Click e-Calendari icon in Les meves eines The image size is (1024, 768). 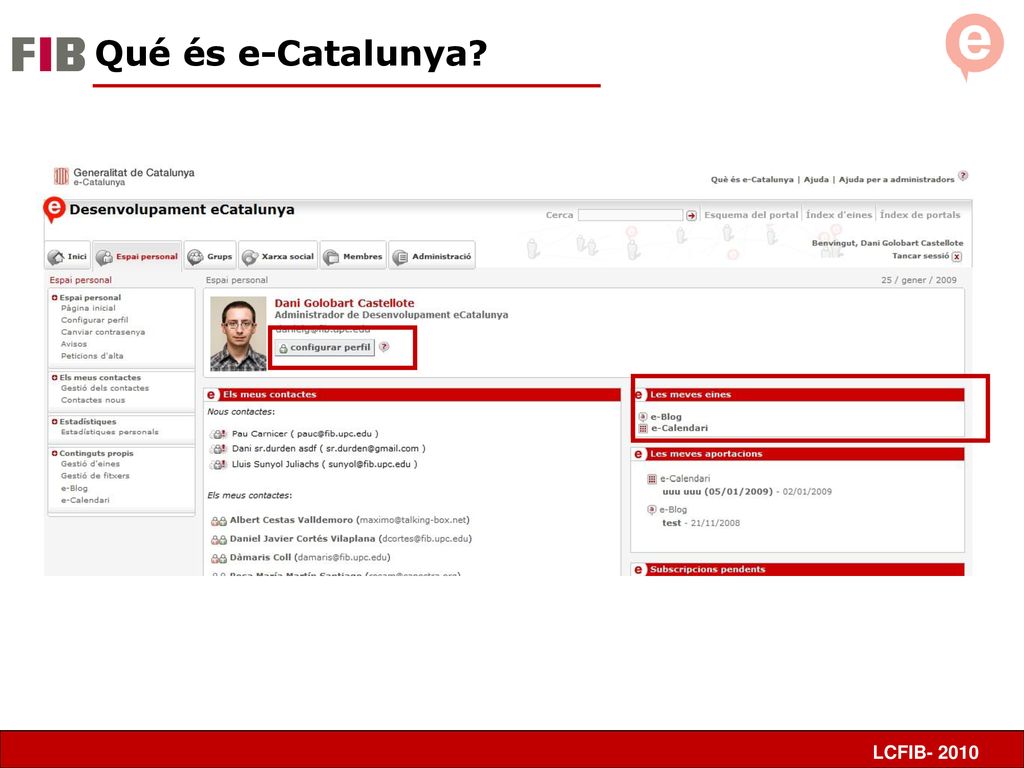click(x=643, y=428)
